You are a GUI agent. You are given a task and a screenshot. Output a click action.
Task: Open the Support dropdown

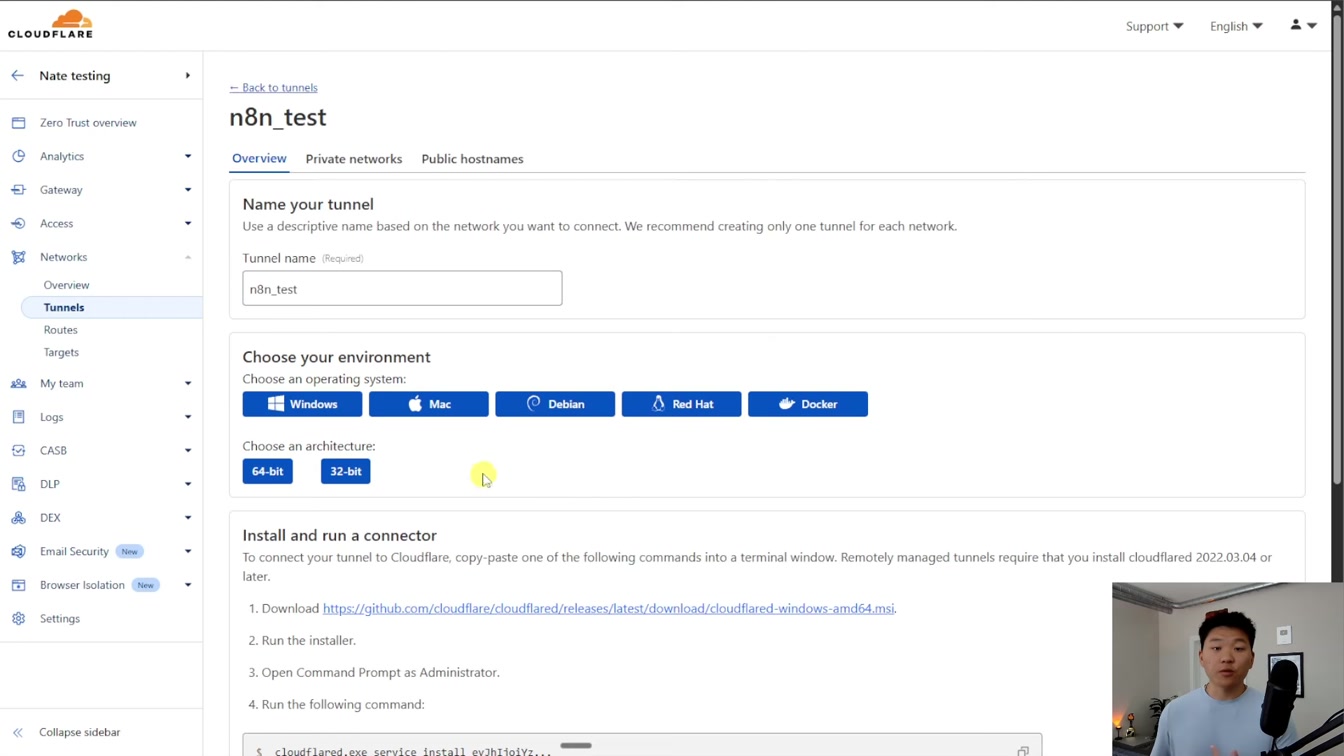(x=1154, y=26)
